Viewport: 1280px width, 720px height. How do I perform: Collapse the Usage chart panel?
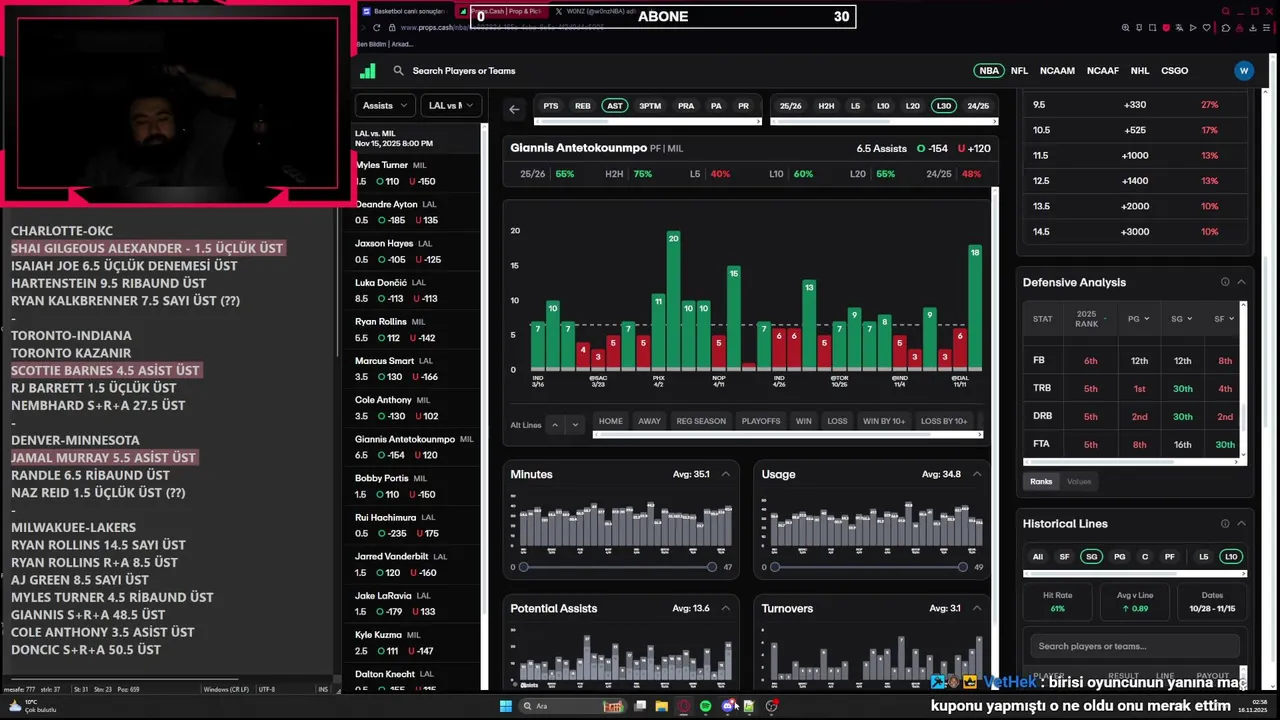click(977, 474)
